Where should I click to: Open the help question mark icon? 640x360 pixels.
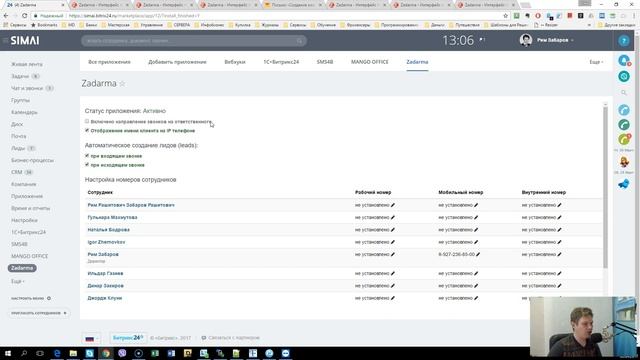(x=624, y=40)
